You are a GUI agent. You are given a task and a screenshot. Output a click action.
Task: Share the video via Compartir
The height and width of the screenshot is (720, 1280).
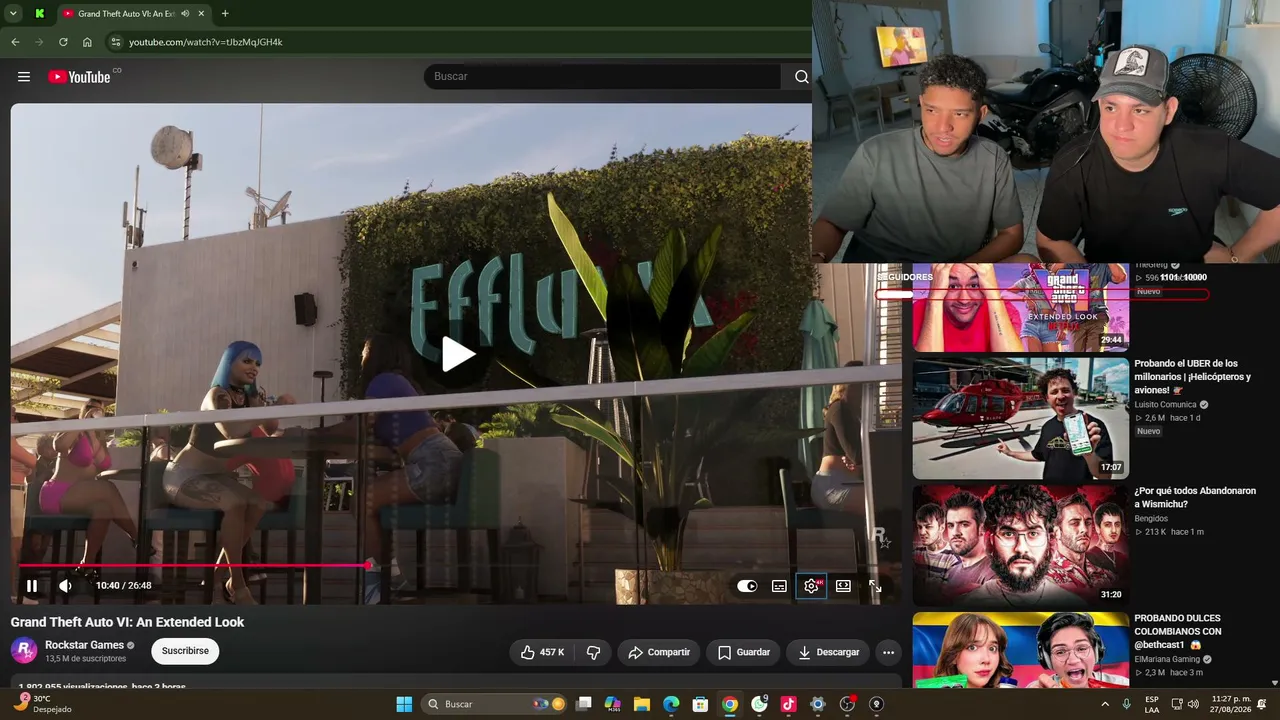point(659,652)
